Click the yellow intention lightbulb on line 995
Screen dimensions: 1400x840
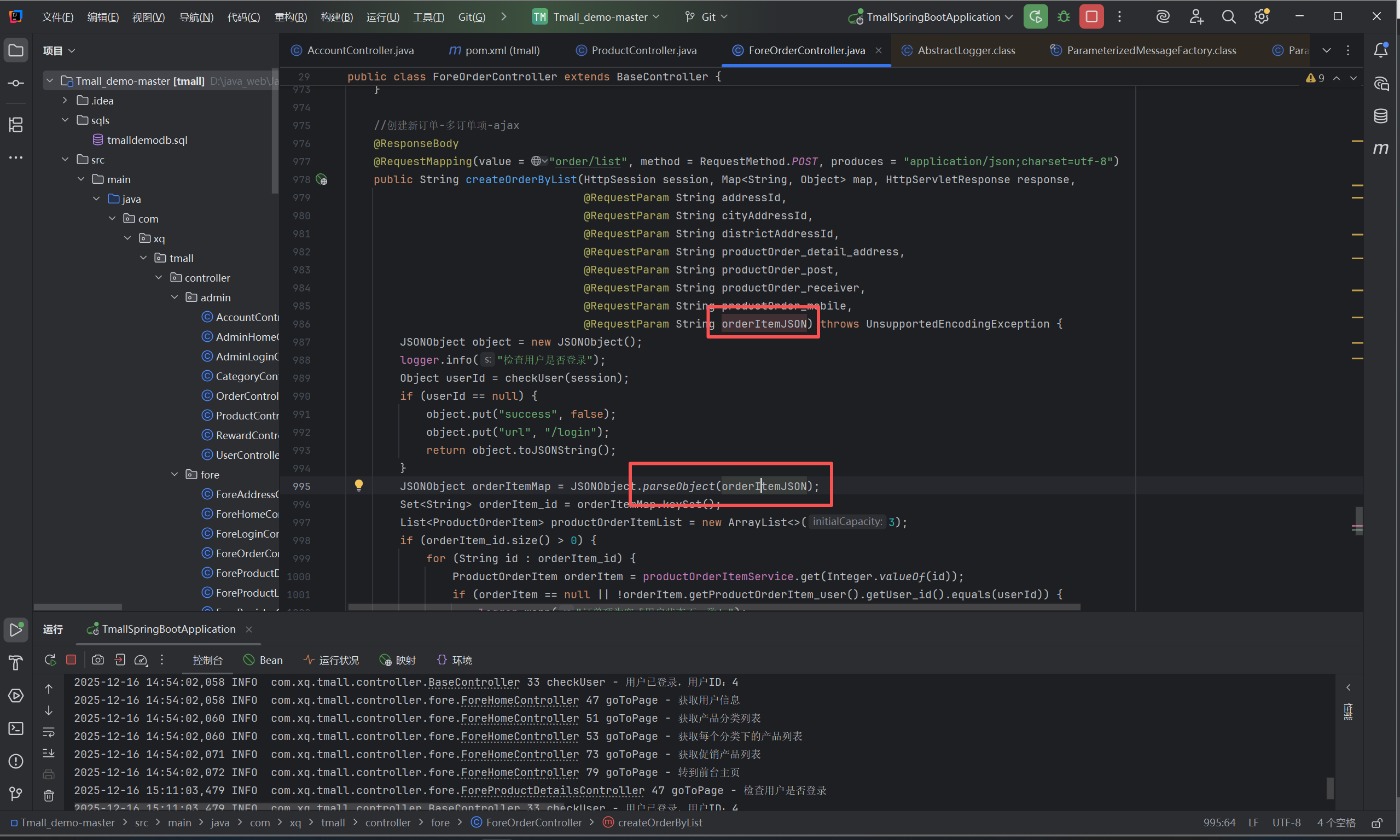pyautogui.click(x=358, y=485)
